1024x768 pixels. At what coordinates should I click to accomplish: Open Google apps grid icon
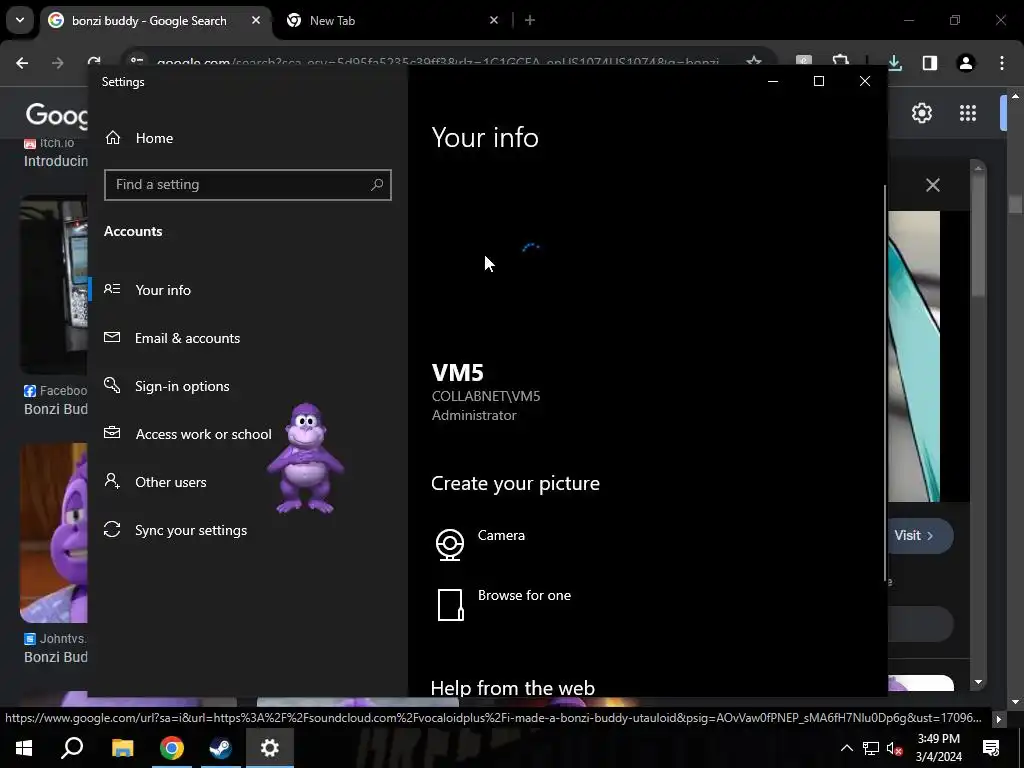point(968,113)
